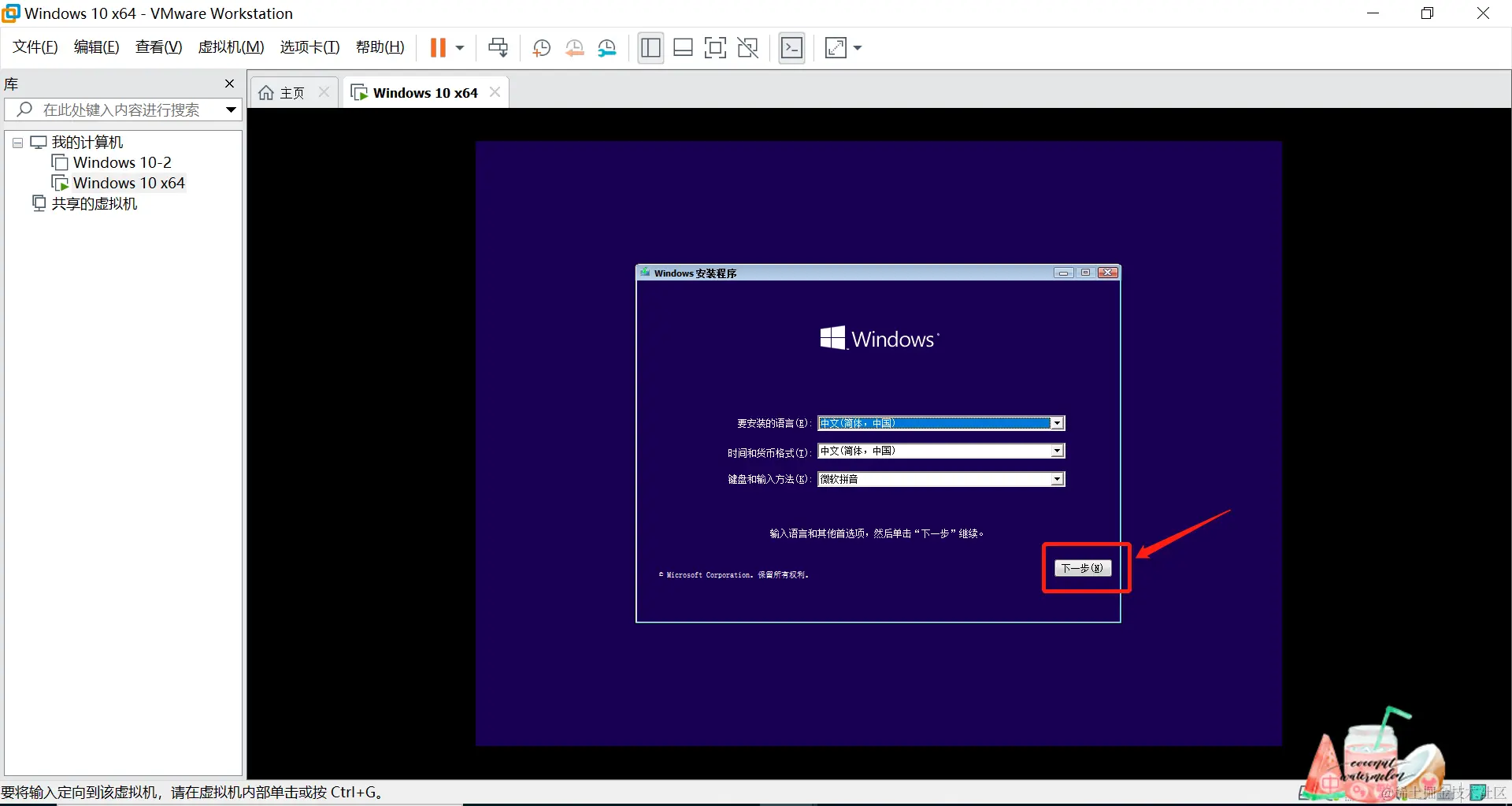Viewport: 1512px width, 806px height.
Task: Select 共享的虚拟机 tree item
Action: point(94,203)
